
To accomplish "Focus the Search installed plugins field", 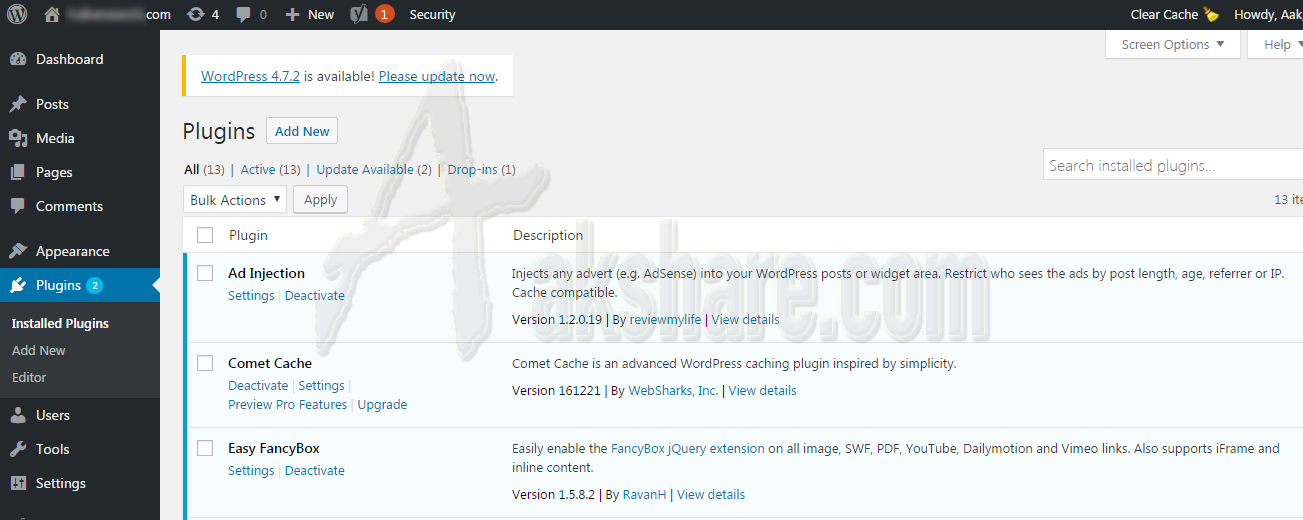I will [1172, 165].
